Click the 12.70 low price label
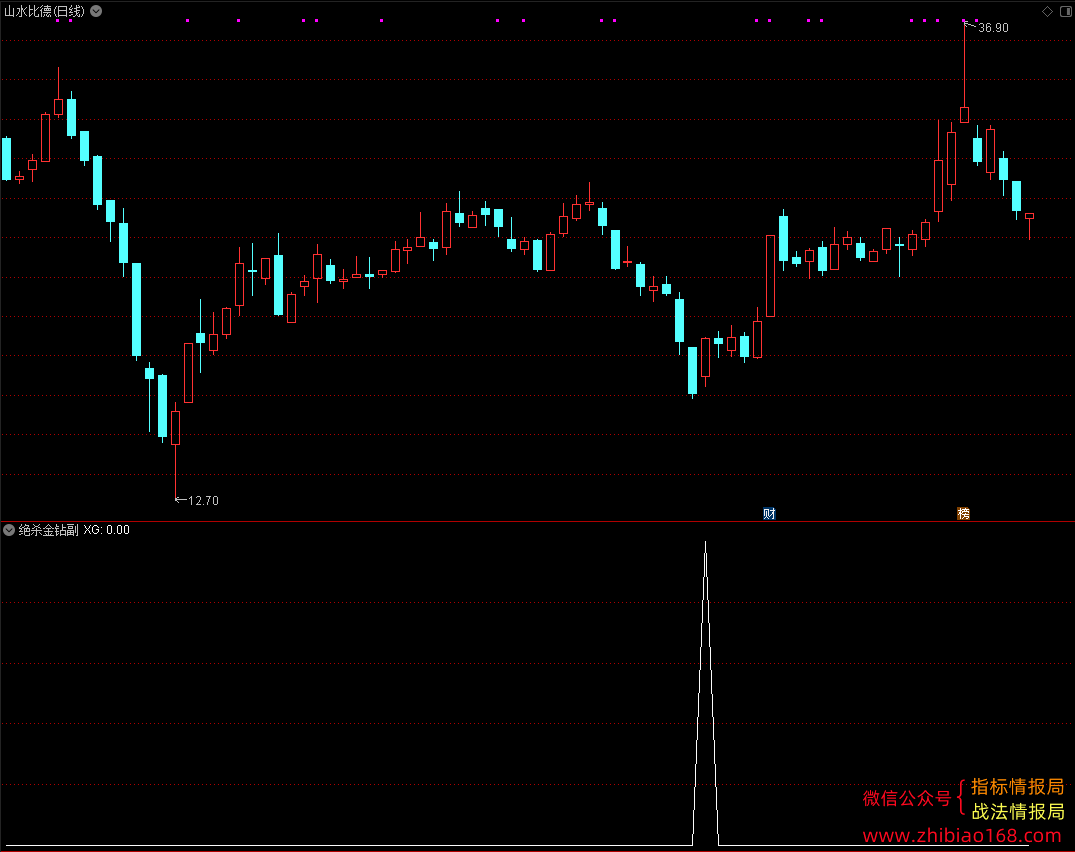The image size is (1075, 852). [x=204, y=501]
